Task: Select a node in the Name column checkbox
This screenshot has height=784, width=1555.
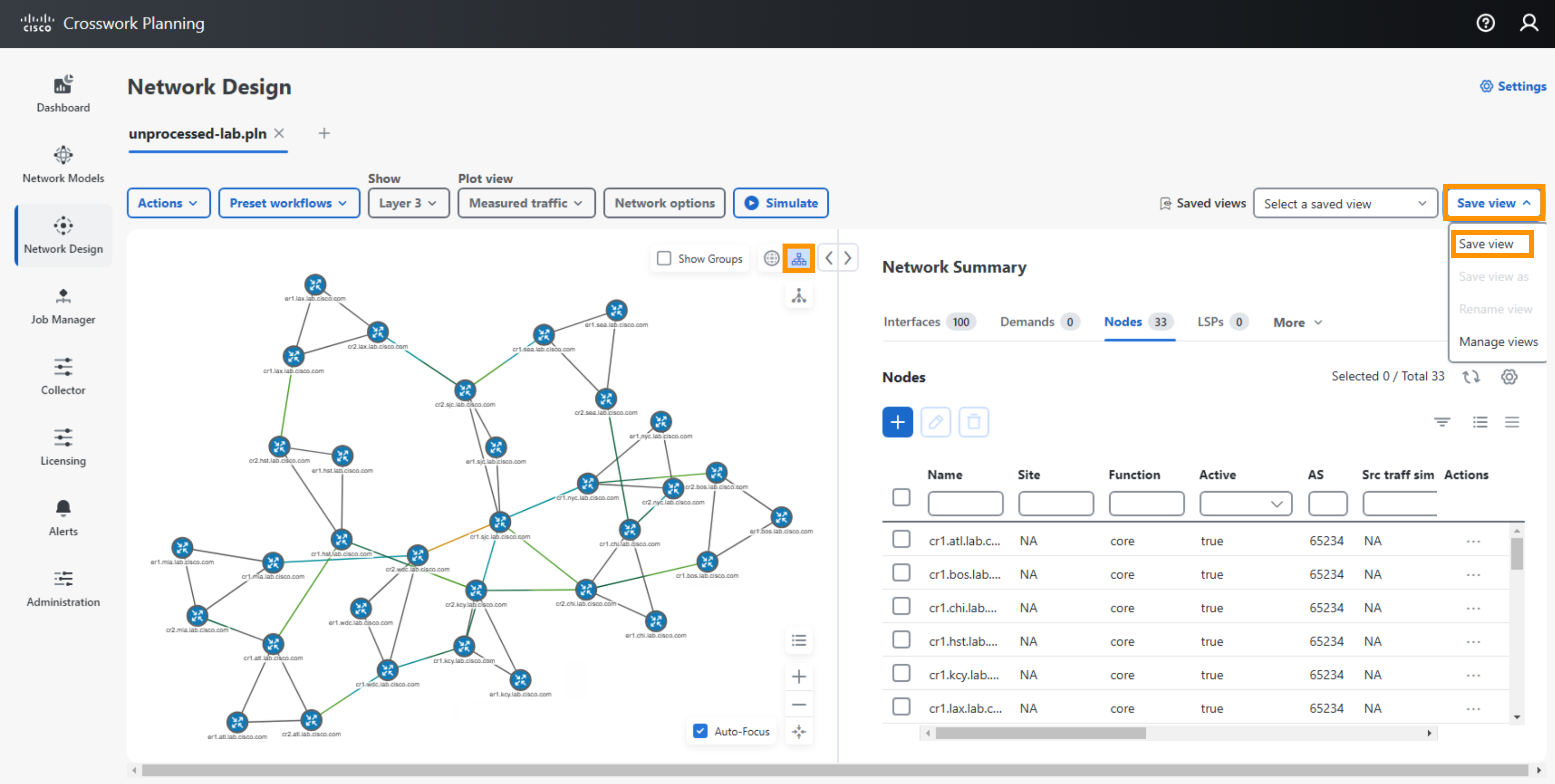Action: tap(900, 540)
